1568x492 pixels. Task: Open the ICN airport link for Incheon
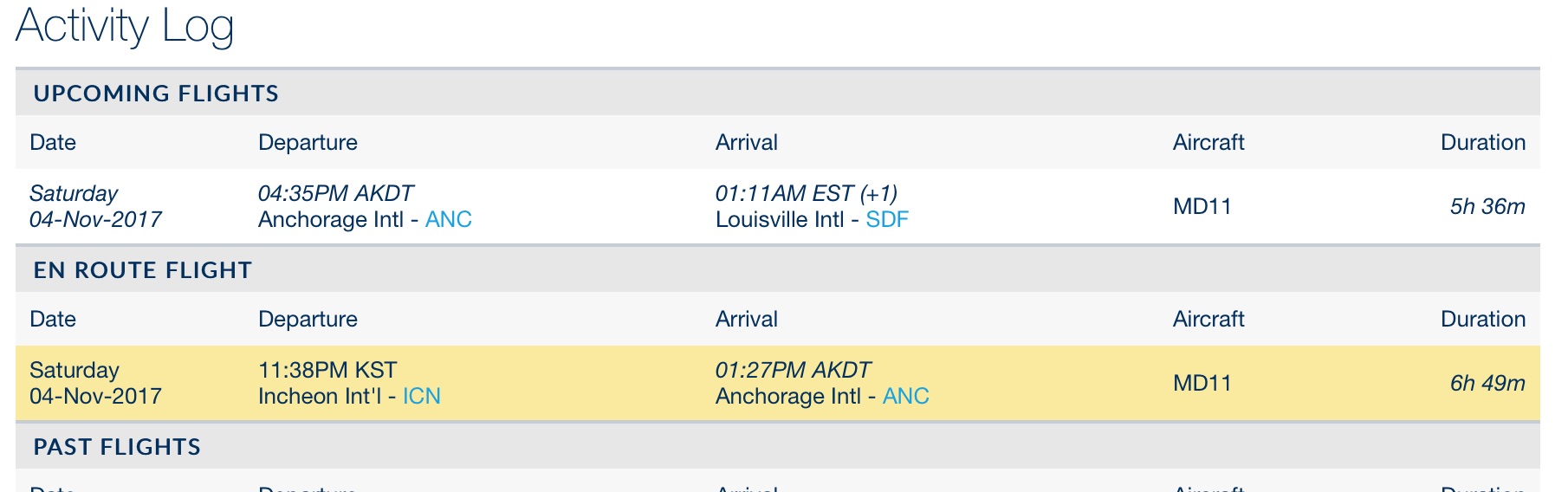[x=421, y=397]
